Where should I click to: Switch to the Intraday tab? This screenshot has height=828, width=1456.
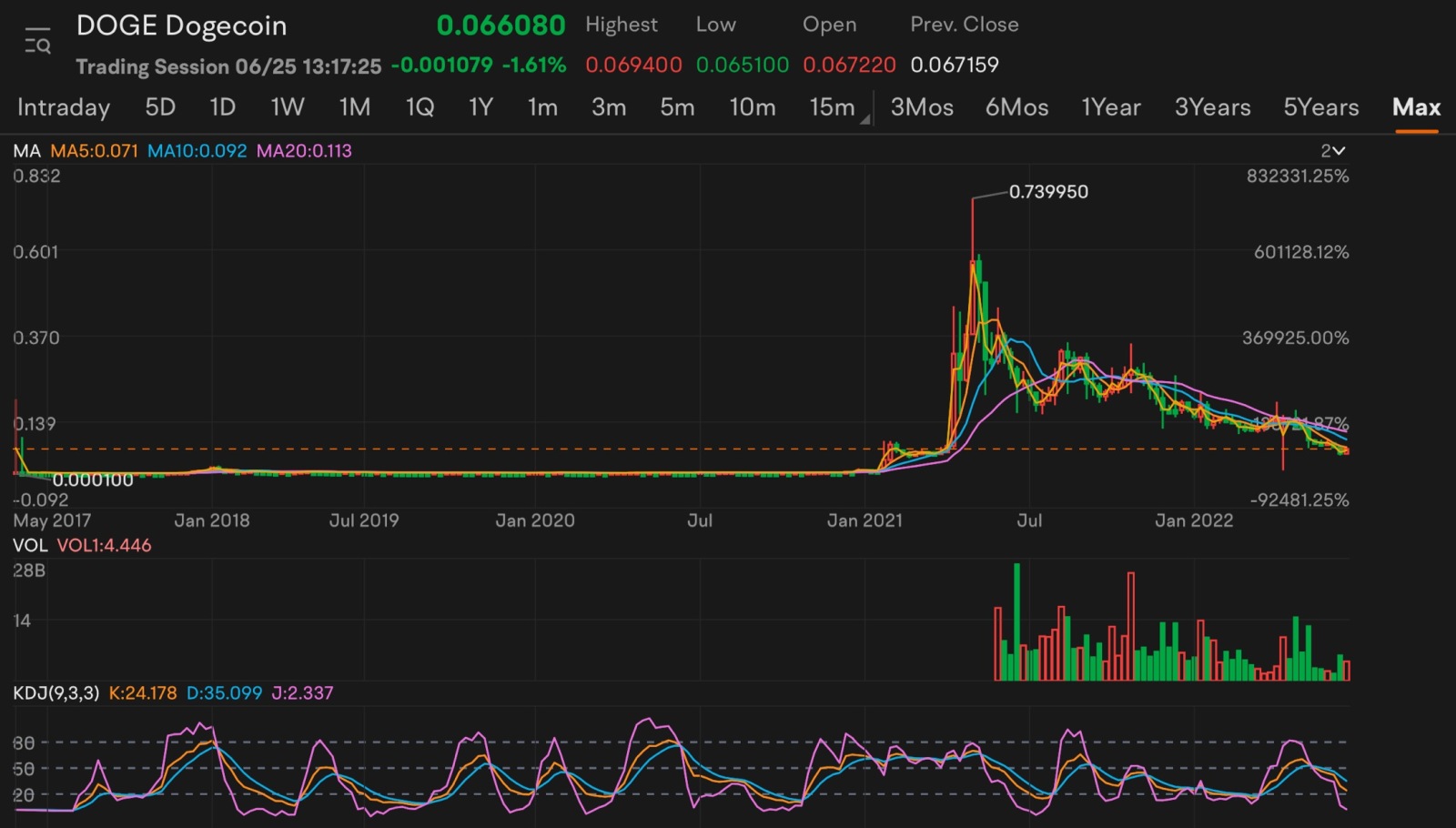point(64,107)
